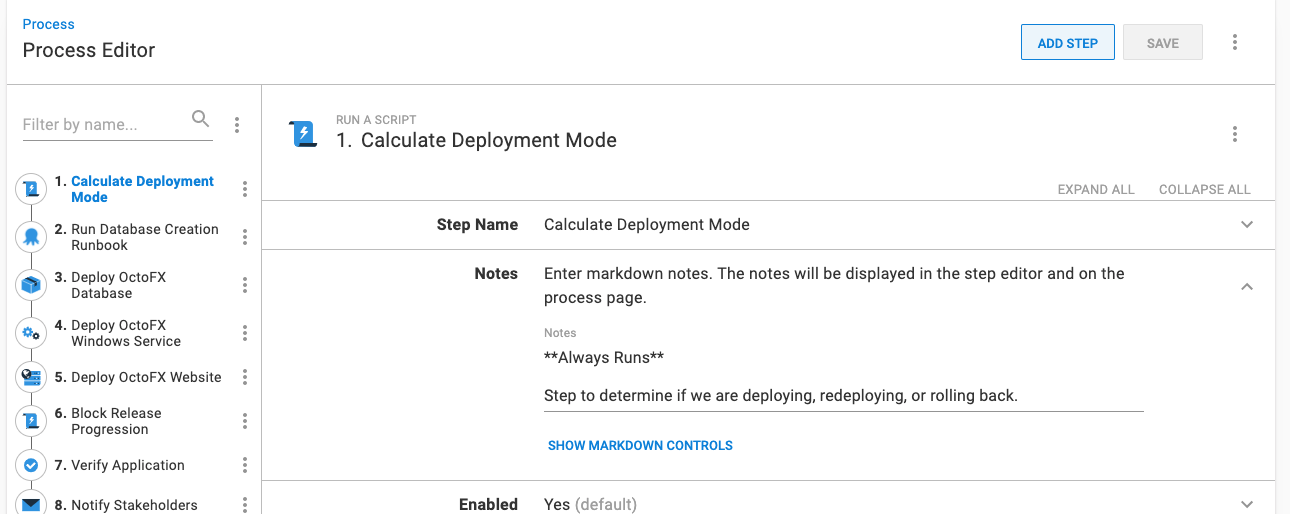This screenshot has height=514, width=1290.
Task: Click the ADD STEP button
Action: click(1067, 43)
